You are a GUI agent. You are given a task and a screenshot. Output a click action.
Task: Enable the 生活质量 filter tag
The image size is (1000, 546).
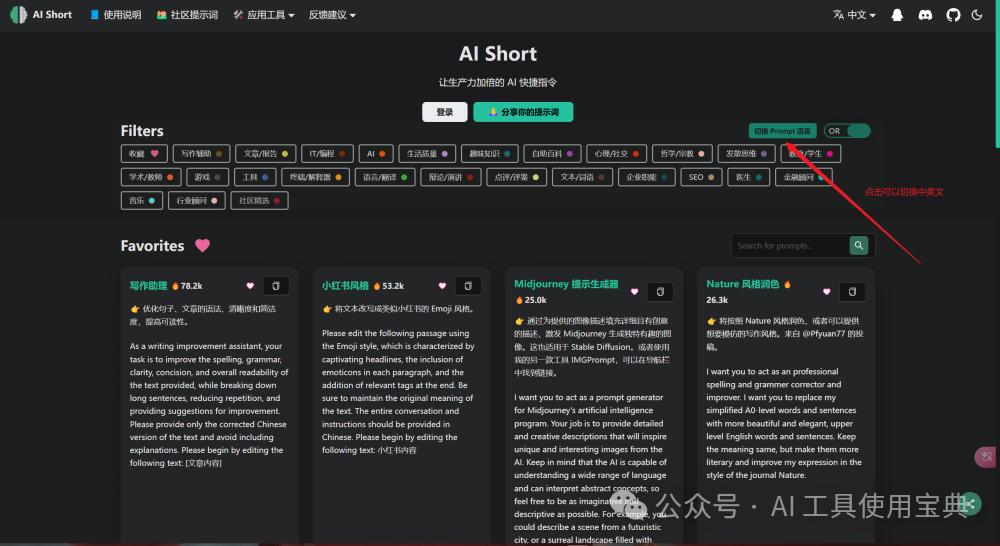pos(427,154)
